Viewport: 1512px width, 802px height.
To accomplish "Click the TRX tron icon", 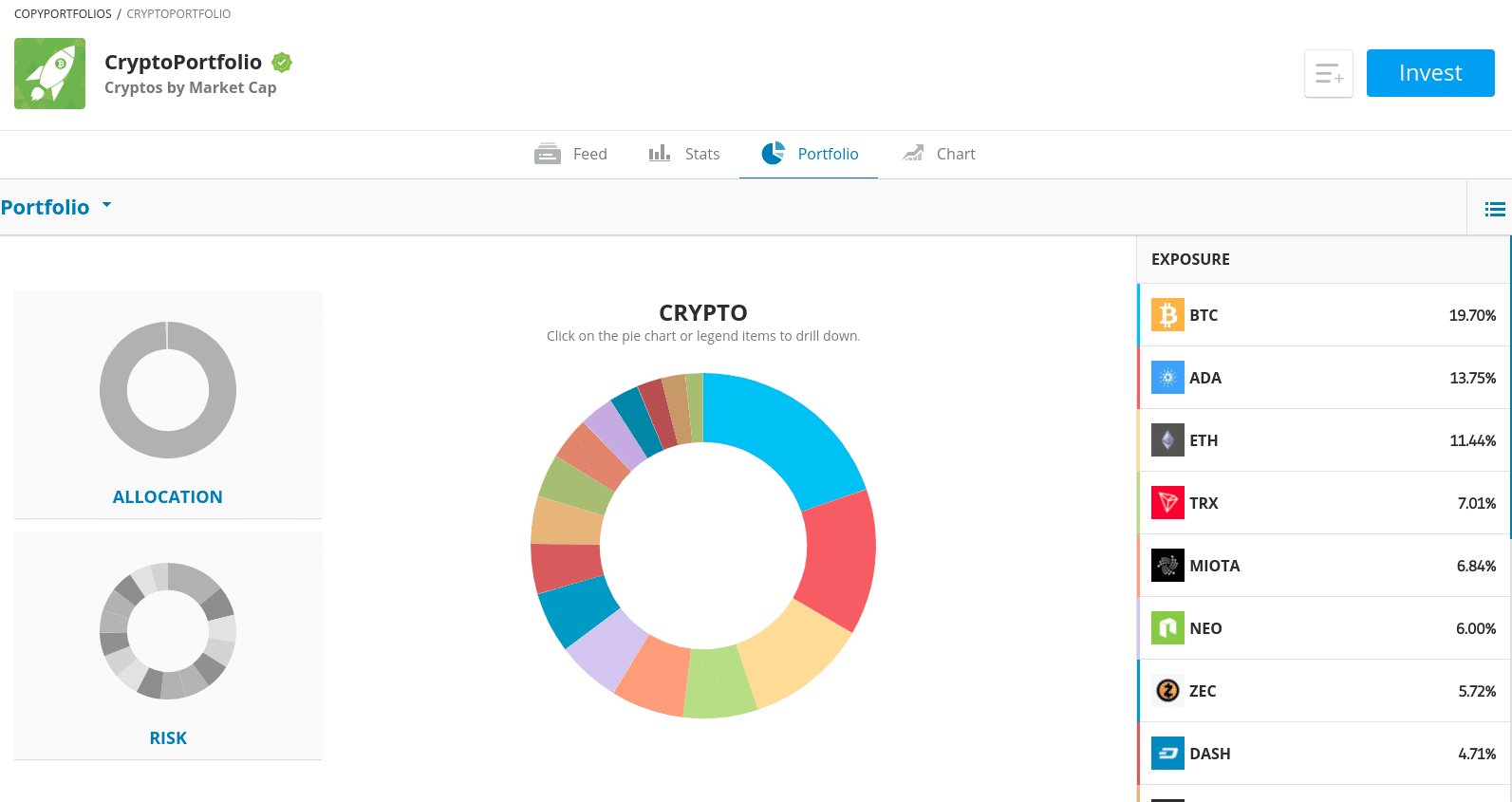I will (x=1167, y=502).
